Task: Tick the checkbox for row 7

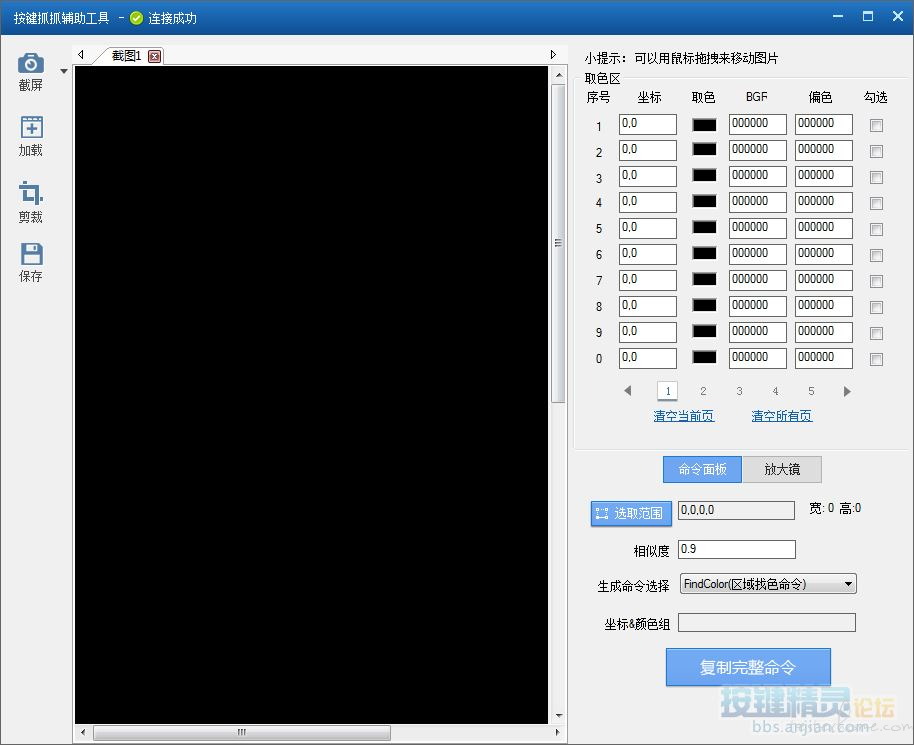Action: (x=876, y=282)
